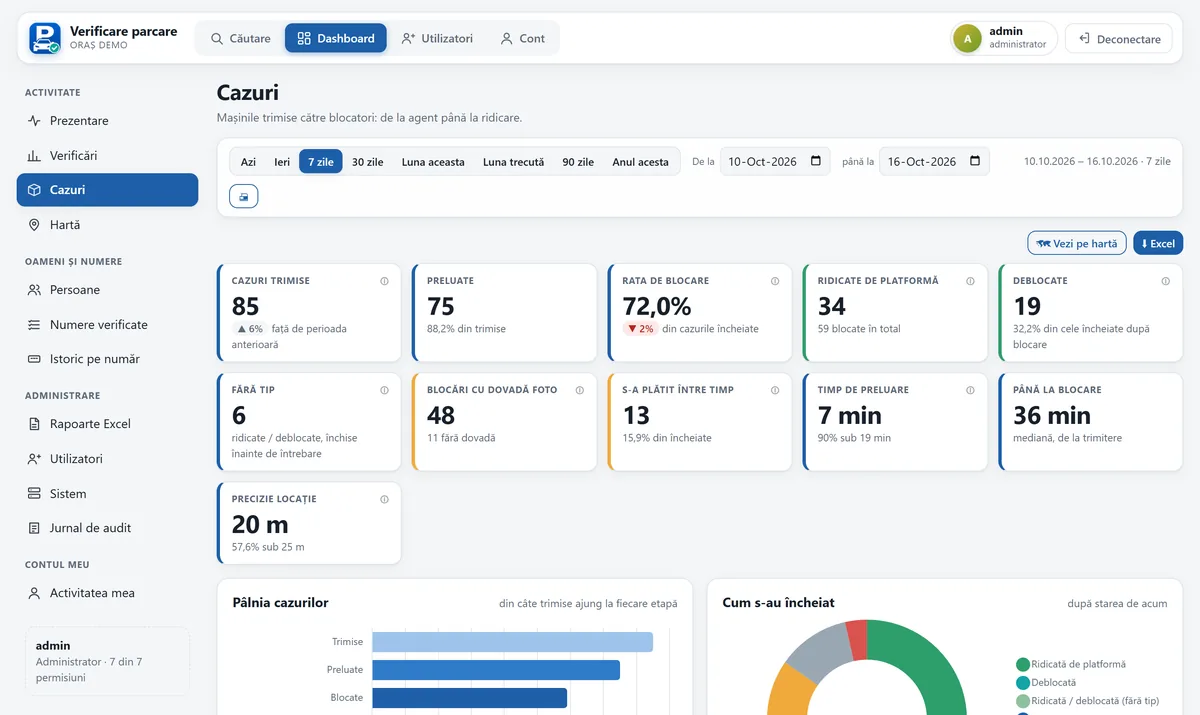Viewport: 1200px width, 715px height.
Task: Select the 90 zile period filter
Action: click(578, 162)
